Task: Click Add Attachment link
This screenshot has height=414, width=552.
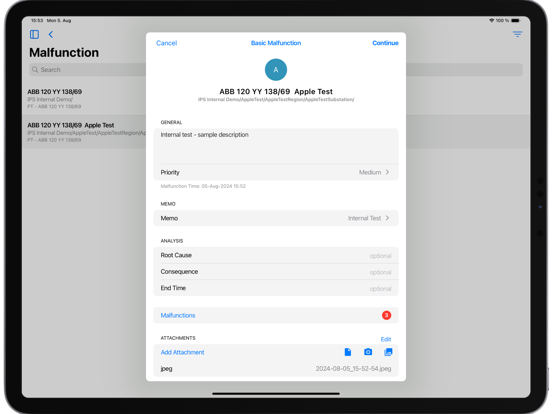Action: [182, 352]
